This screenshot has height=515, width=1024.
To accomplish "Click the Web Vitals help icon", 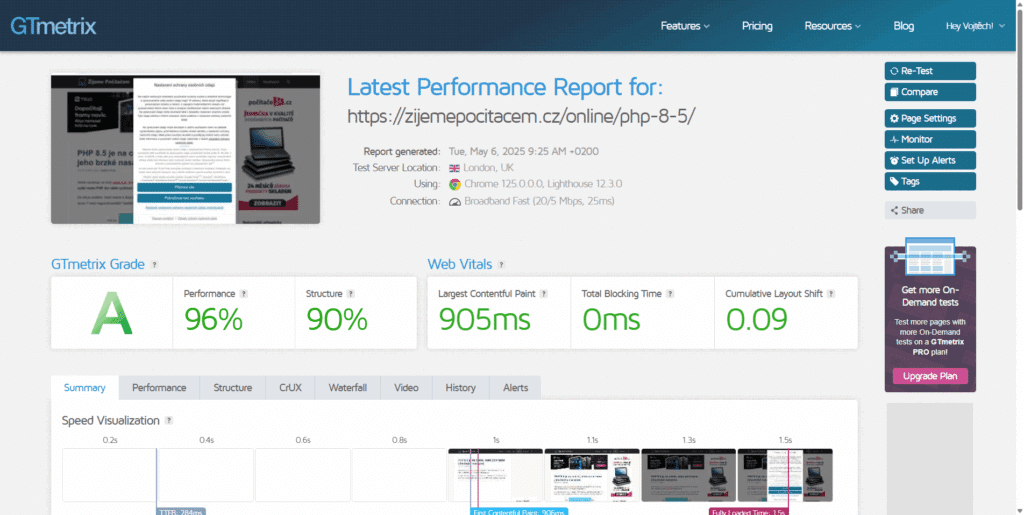I will coord(501,265).
